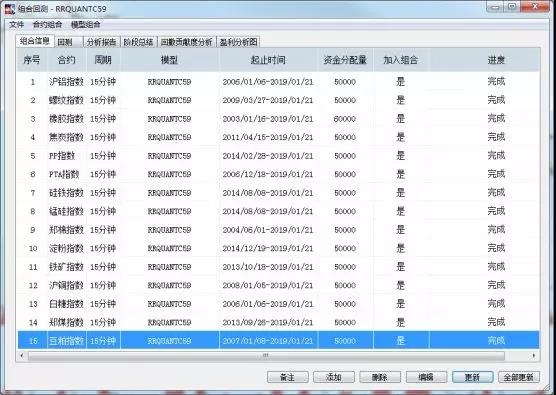Click the 全部更新 button
The width and height of the screenshot is (556, 395).
(x=519, y=377)
